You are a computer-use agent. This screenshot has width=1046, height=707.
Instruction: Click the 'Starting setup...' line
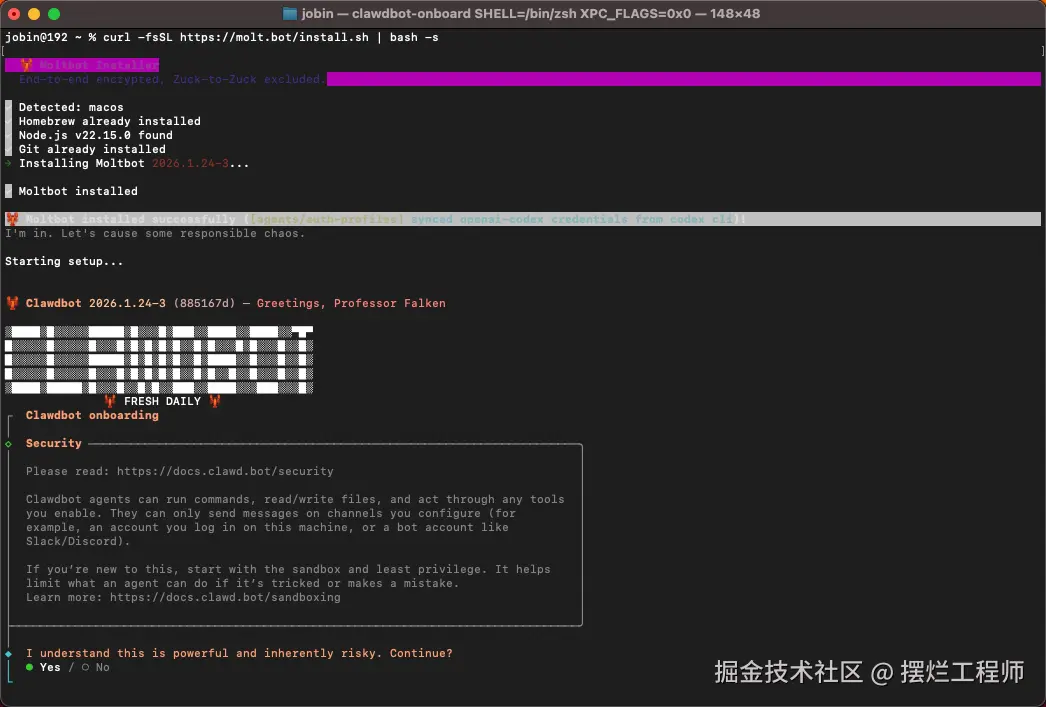tap(64, 261)
